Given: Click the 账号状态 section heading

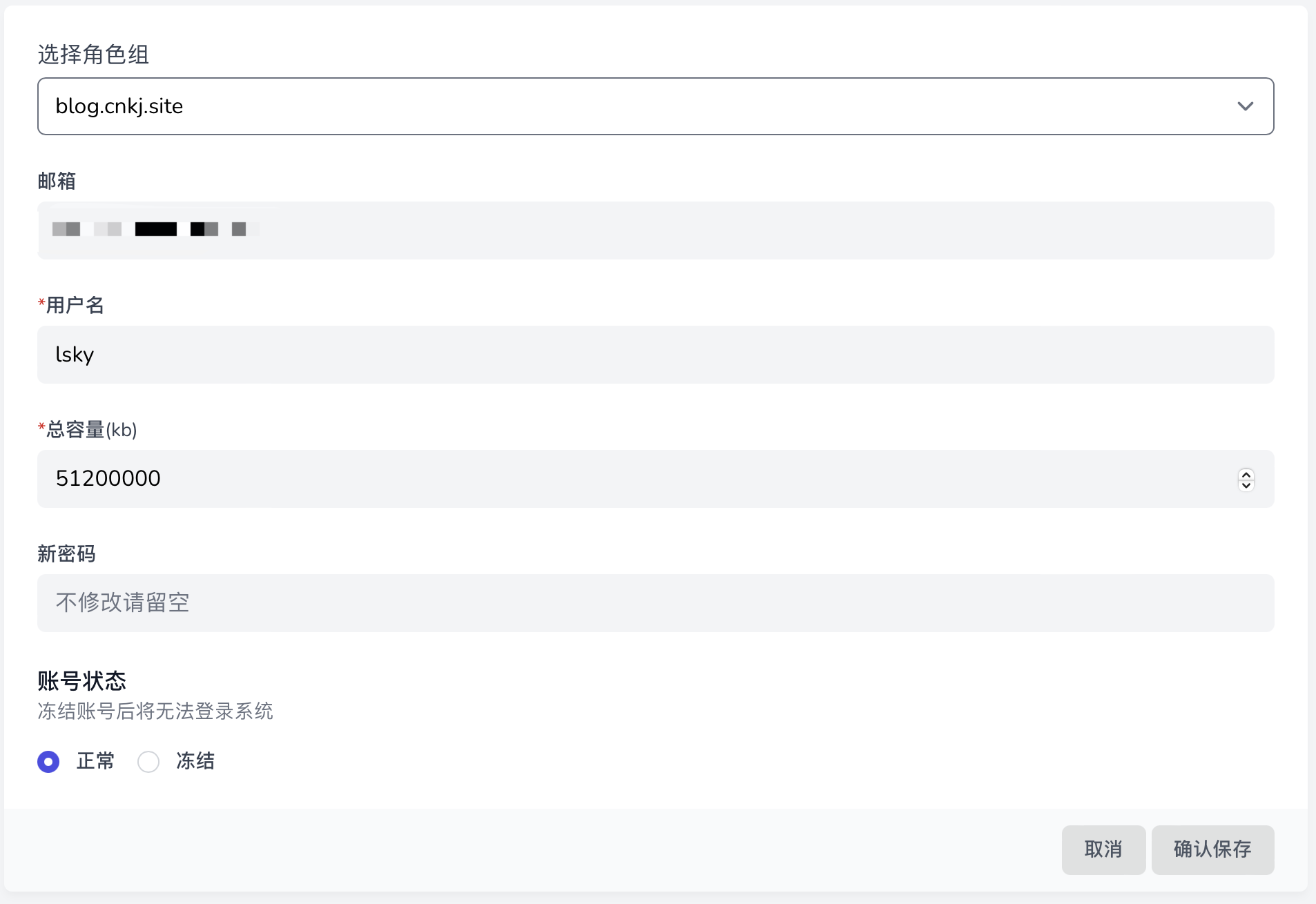Looking at the screenshot, I should [x=81, y=681].
